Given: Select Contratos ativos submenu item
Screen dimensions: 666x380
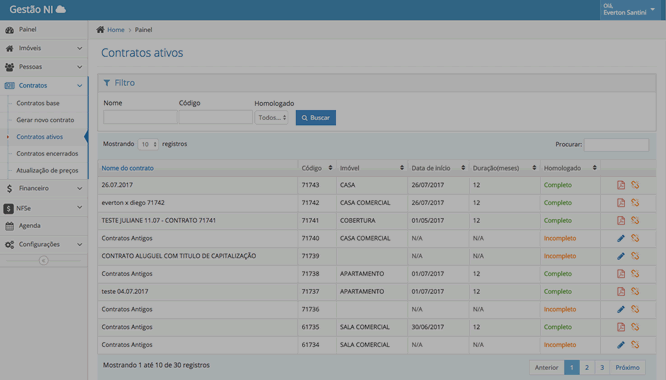Looking at the screenshot, I should [40, 137].
